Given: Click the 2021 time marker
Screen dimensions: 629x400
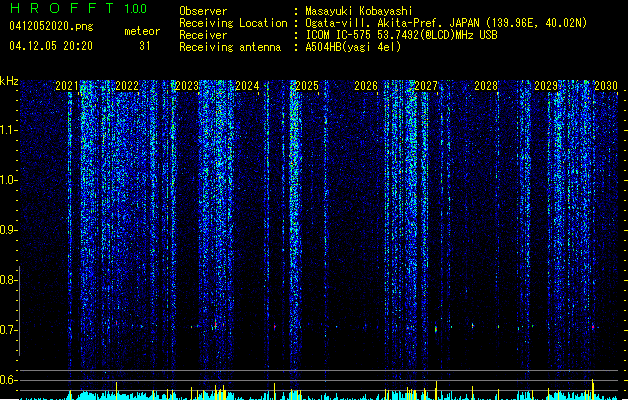Looking at the screenshot, I should tap(67, 86).
